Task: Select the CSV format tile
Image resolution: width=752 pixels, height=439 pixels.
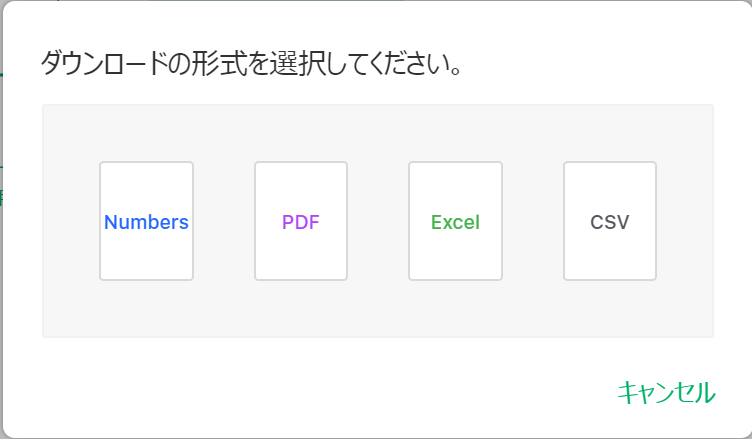Action: tap(610, 221)
